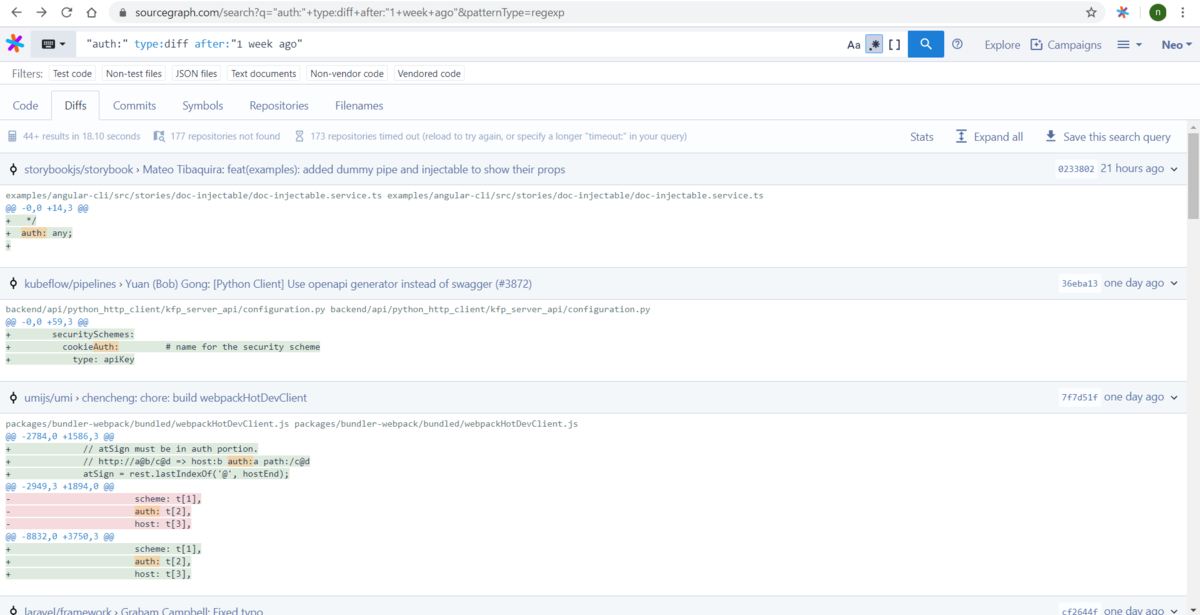The height and width of the screenshot is (615, 1200).
Task: Open the Stats view
Action: pyautogui.click(x=922, y=137)
